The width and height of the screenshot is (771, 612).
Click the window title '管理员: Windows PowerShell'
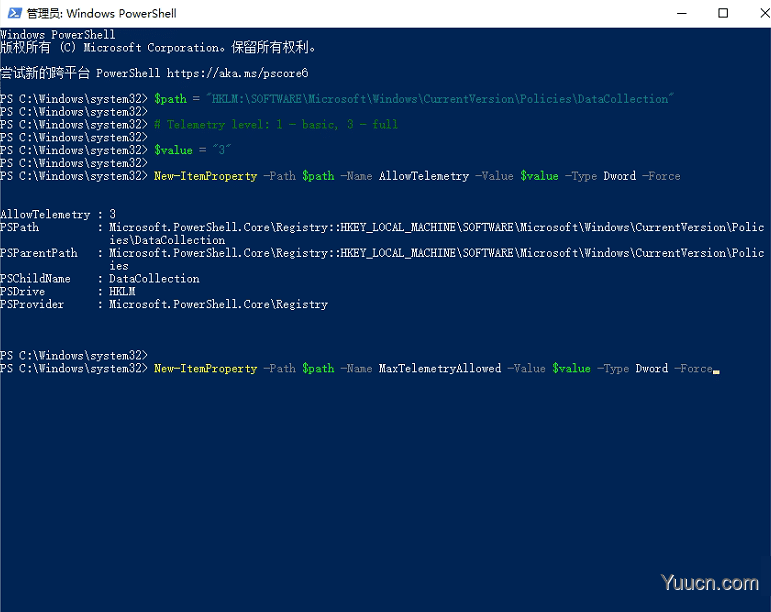102,14
